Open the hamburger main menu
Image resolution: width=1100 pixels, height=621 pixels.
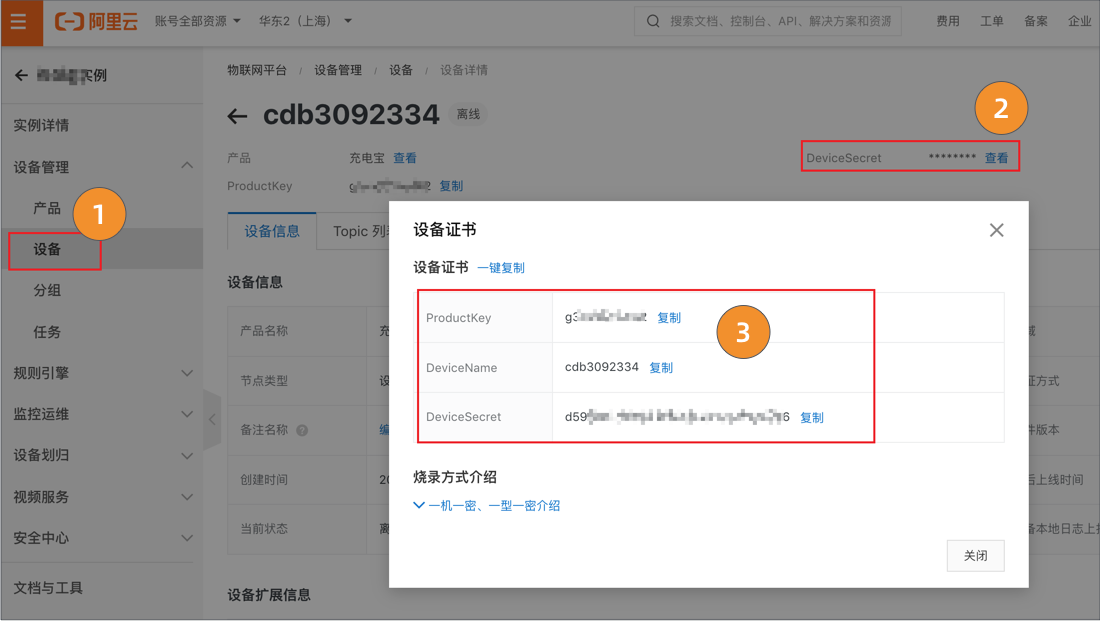pyautogui.click(x=18, y=21)
